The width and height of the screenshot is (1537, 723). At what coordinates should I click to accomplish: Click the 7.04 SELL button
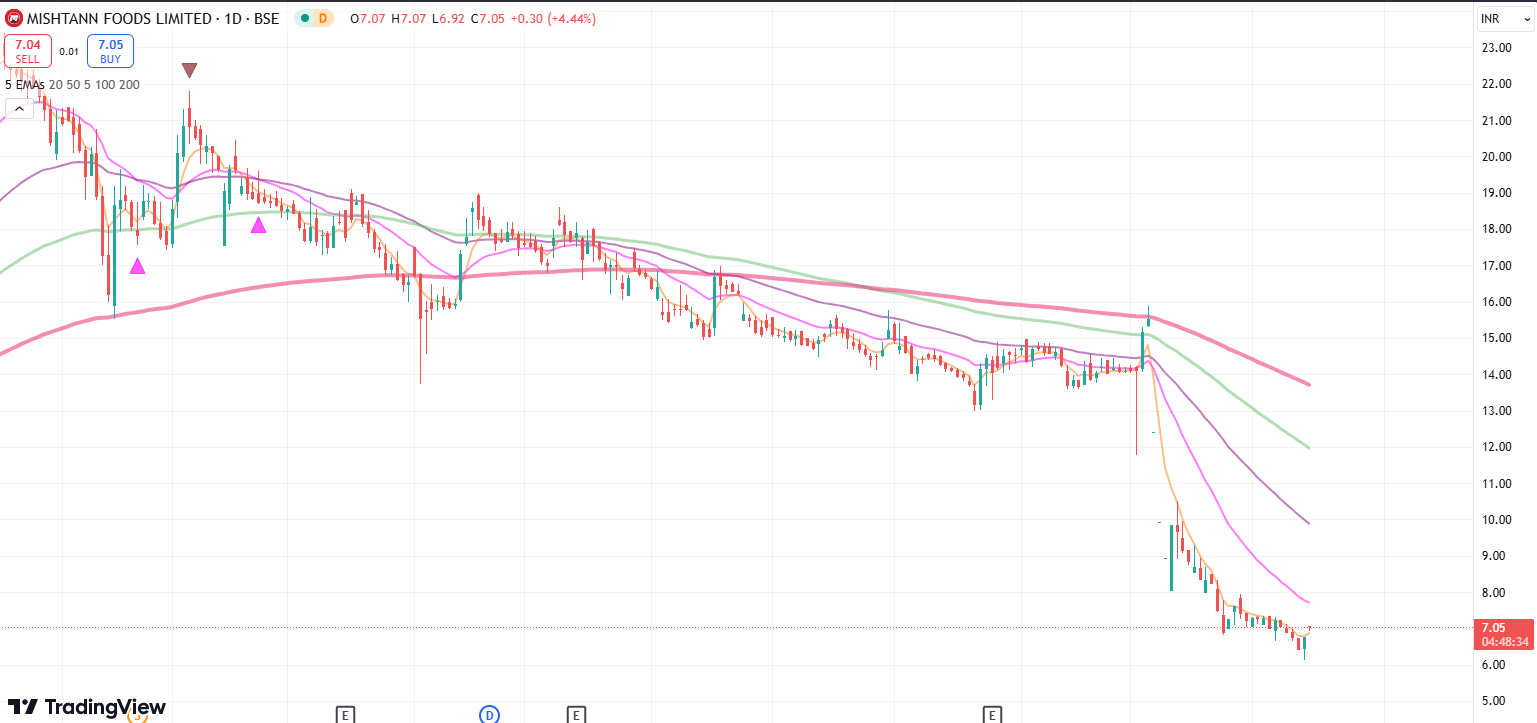[x=28, y=51]
